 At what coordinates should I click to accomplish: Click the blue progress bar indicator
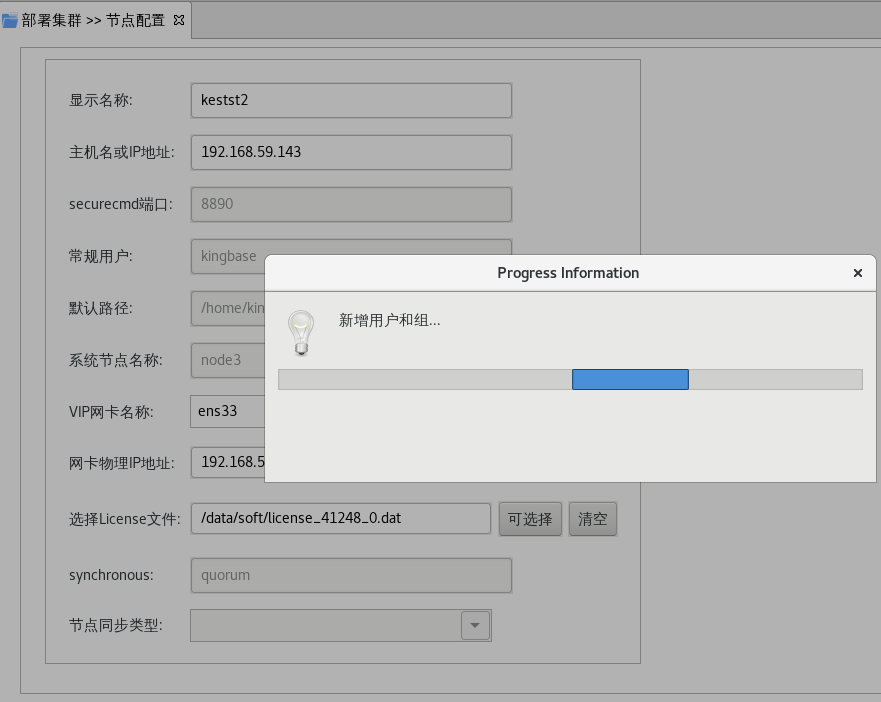pyautogui.click(x=630, y=379)
